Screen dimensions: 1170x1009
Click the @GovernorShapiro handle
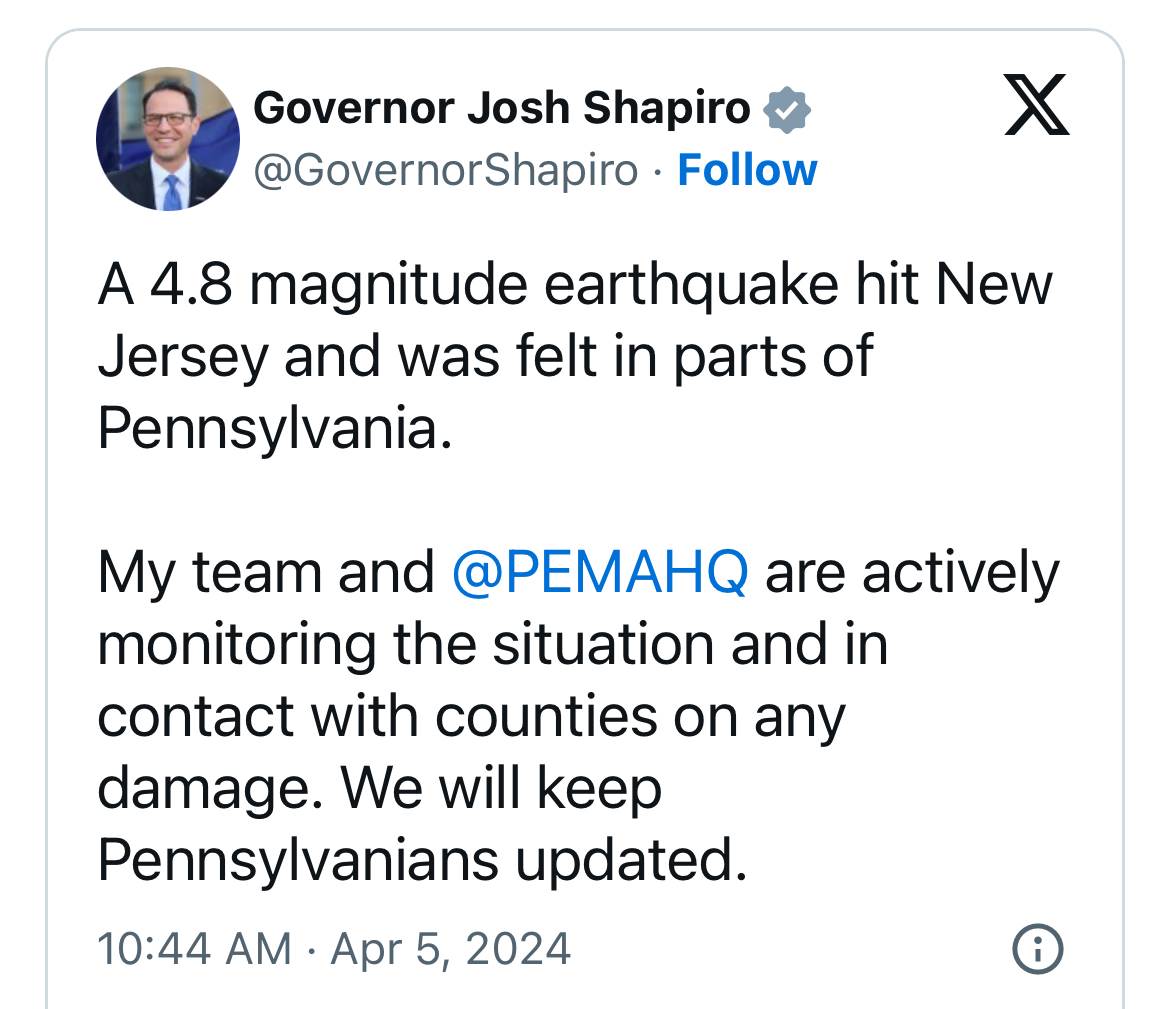(x=446, y=170)
